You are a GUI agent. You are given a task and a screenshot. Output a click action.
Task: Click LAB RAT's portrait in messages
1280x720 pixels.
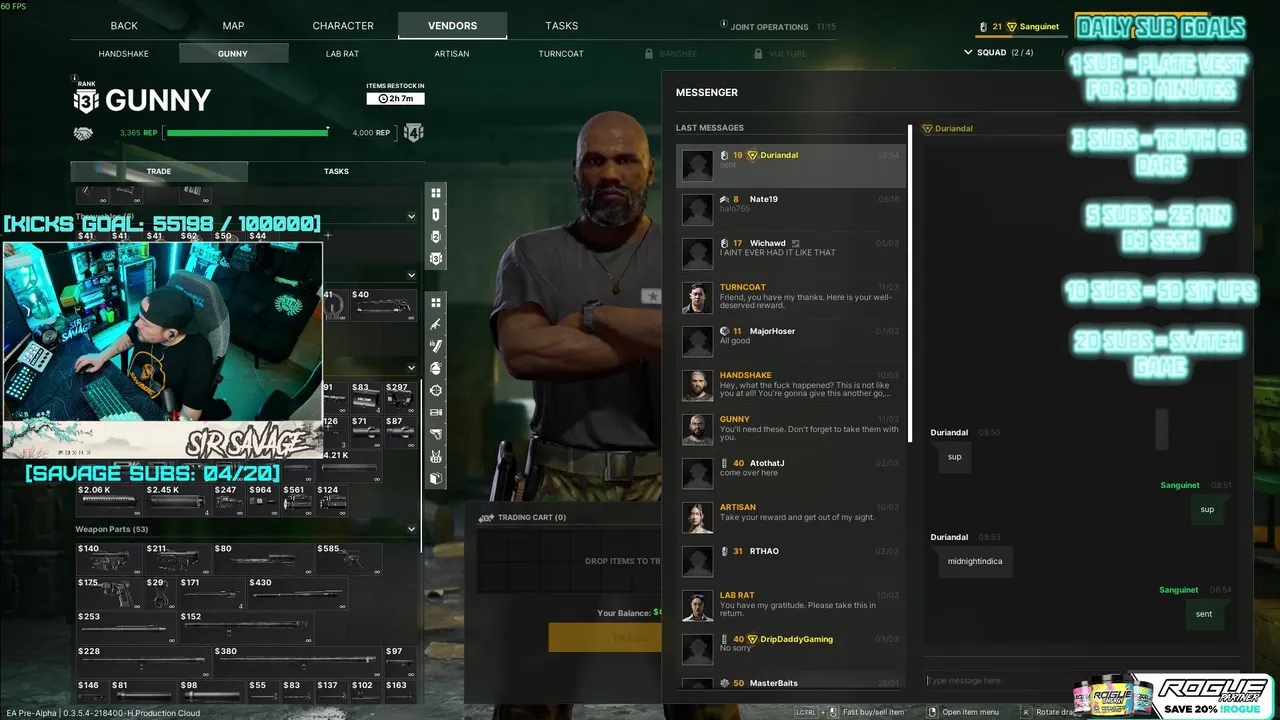697,606
